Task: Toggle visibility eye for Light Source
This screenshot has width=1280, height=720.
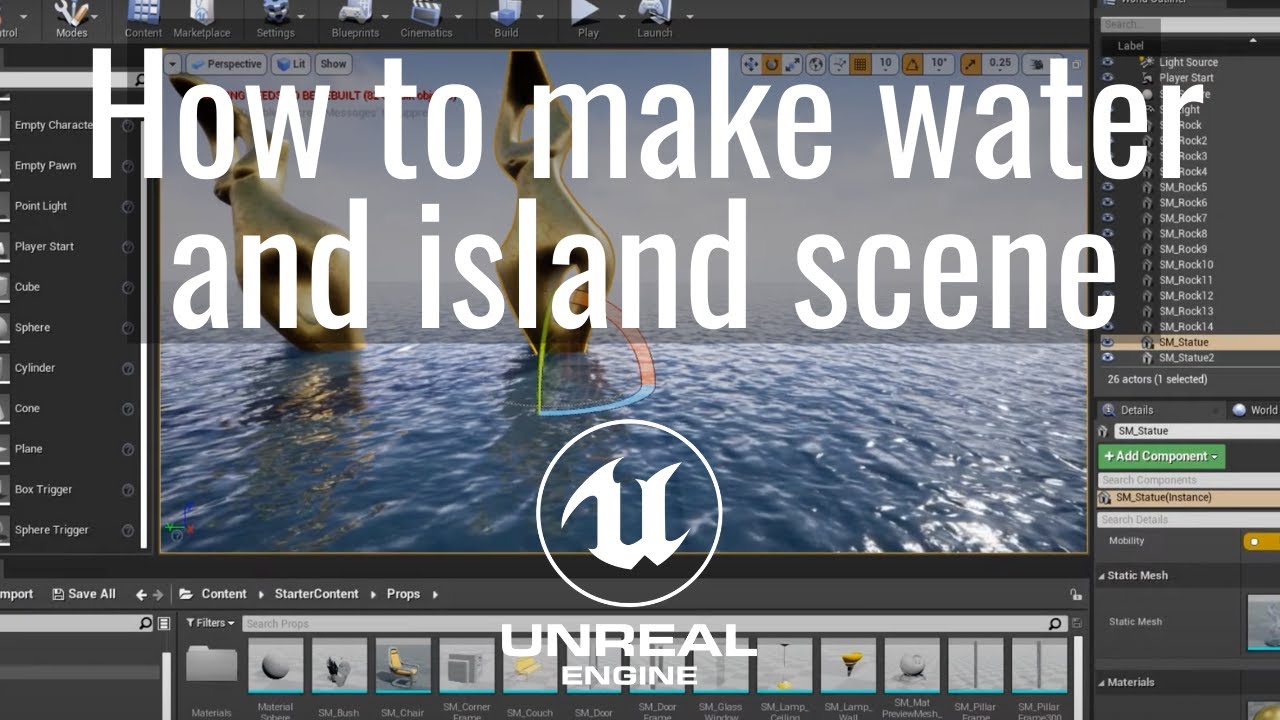Action: pyautogui.click(x=1107, y=62)
